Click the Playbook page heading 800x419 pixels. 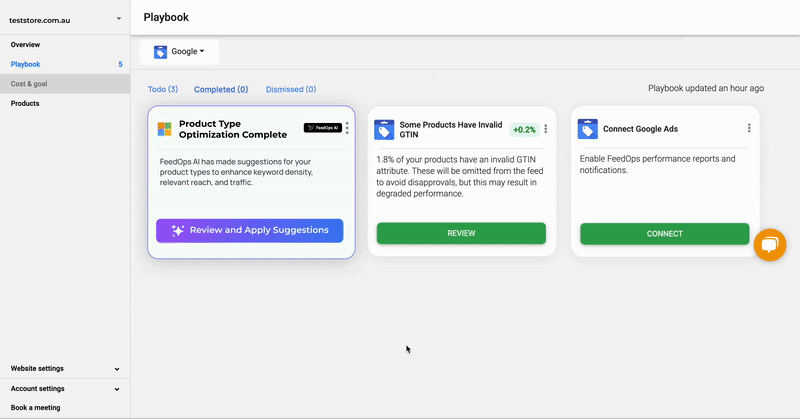pos(166,17)
